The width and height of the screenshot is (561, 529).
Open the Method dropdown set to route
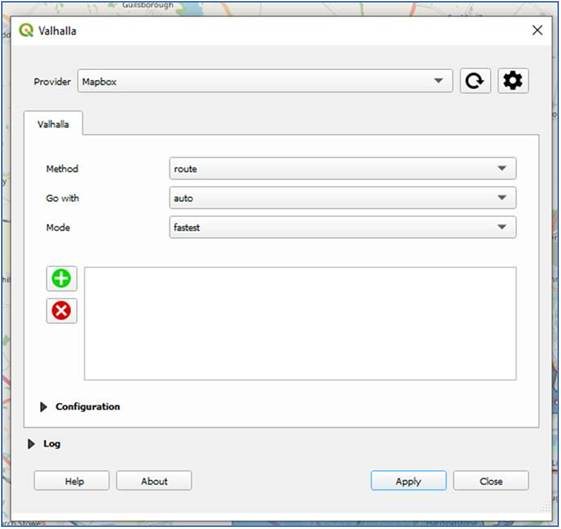[x=342, y=168]
